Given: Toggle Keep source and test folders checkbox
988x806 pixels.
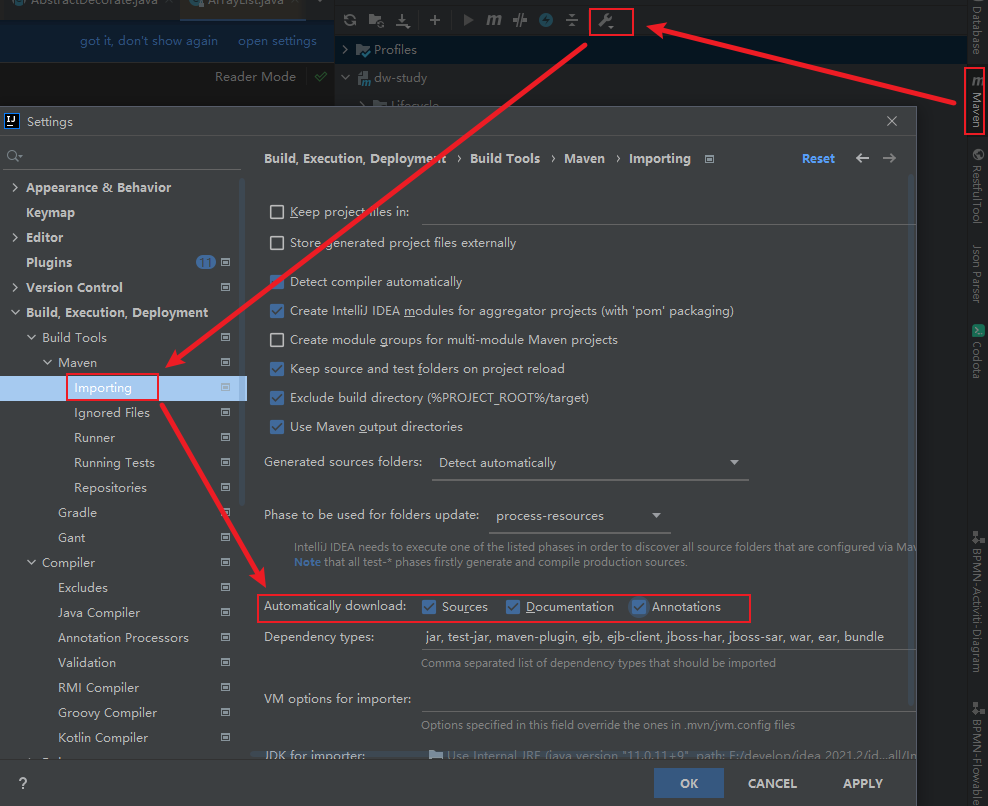Looking at the screenshot, I should [x=277, y=369].
